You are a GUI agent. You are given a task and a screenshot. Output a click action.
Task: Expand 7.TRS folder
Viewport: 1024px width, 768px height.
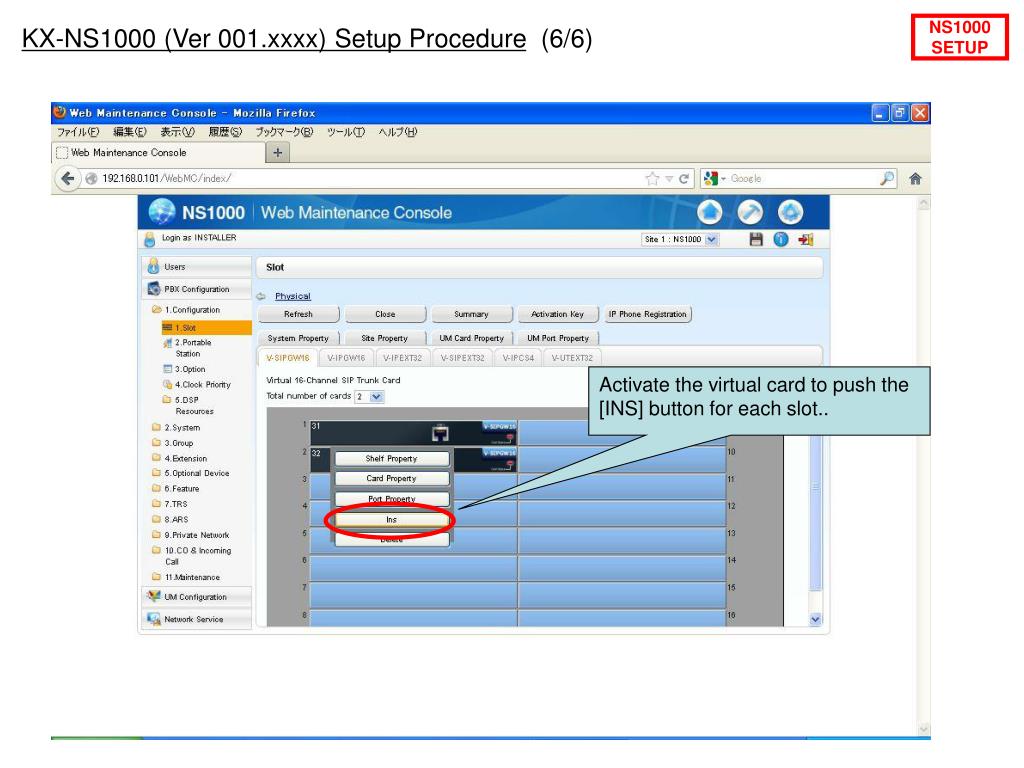click(x=170, y=504)
